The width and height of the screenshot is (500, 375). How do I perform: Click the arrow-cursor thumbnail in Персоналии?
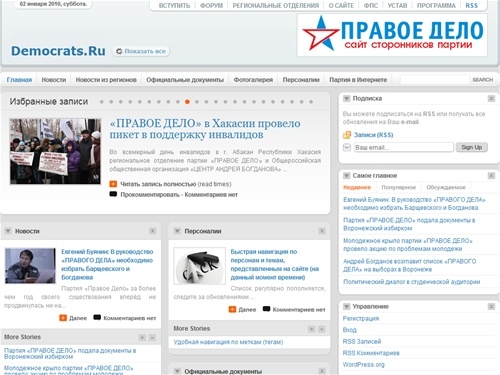pos(199,266)
